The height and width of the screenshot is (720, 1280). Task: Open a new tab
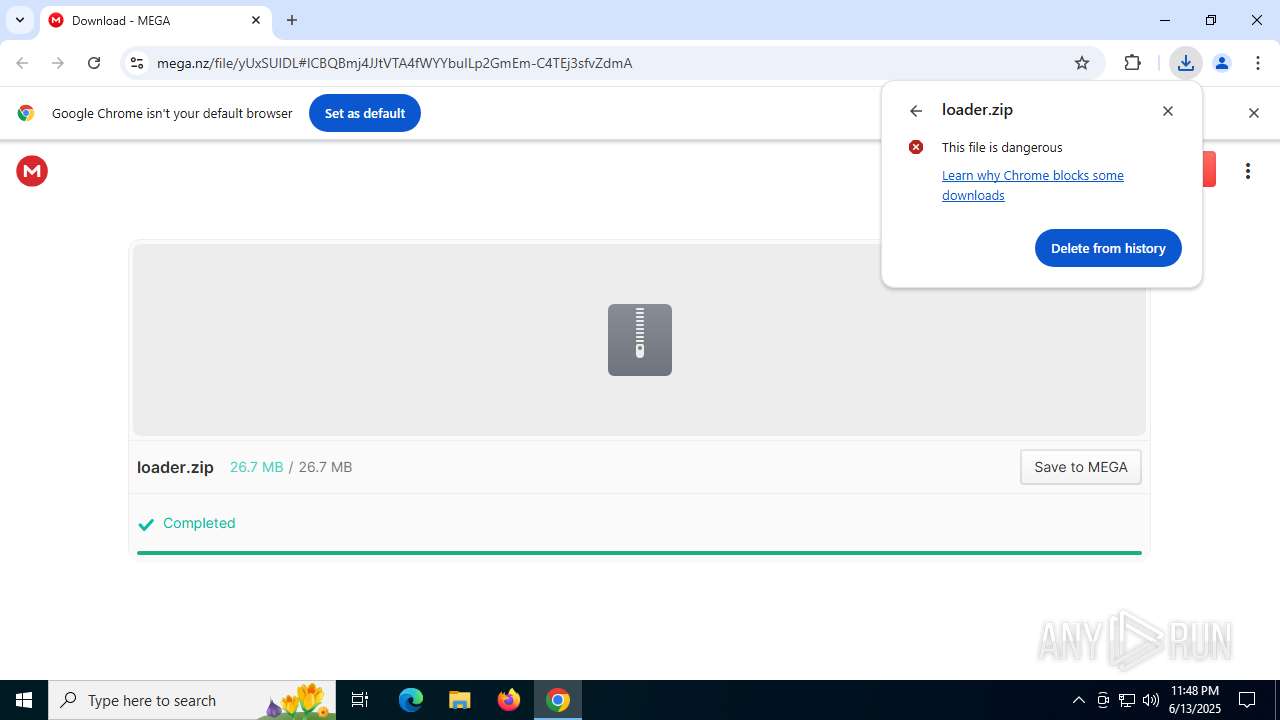click(x=292, y=20)
